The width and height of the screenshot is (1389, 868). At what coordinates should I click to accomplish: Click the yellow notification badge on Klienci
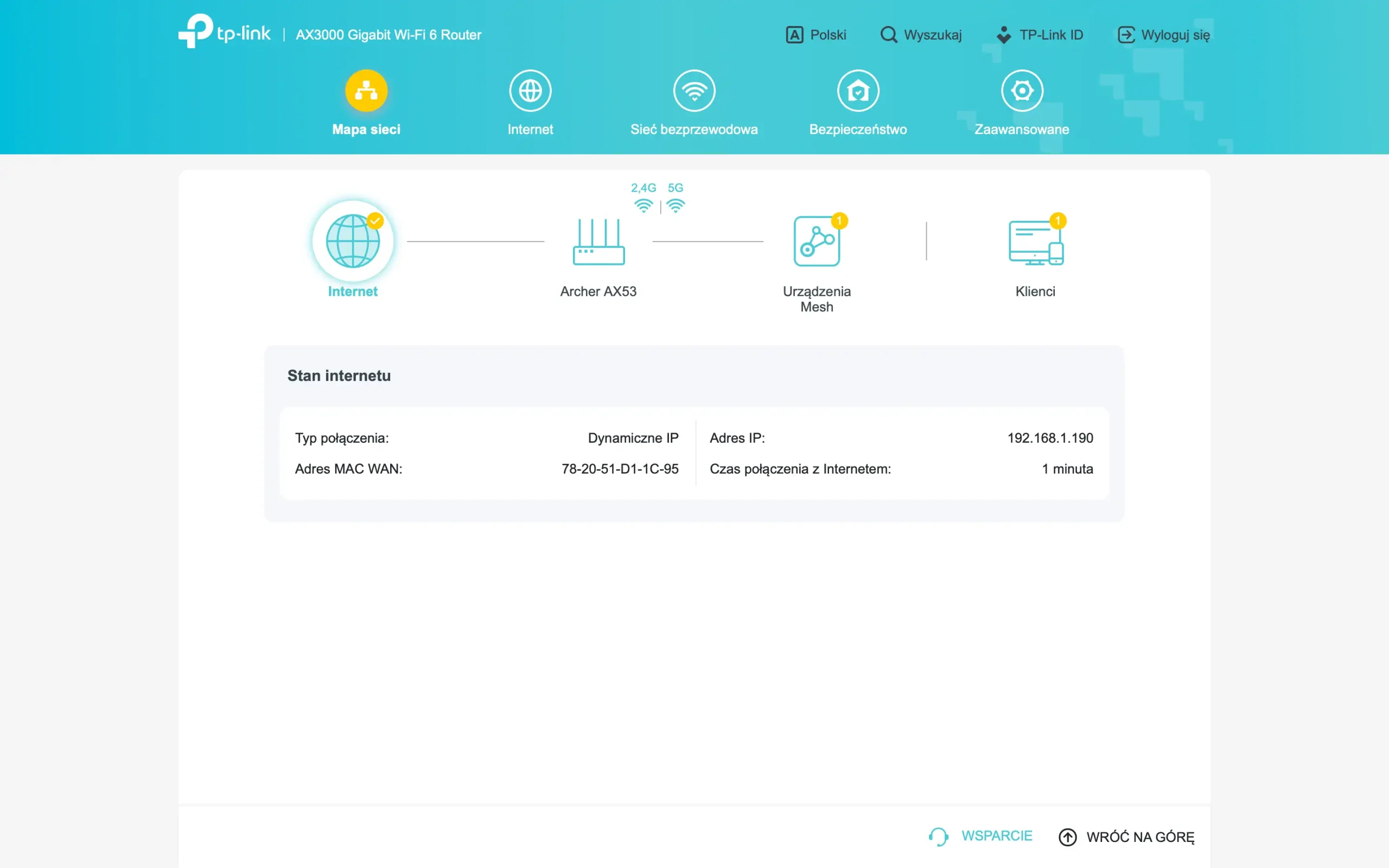(x=1059, y=220)
